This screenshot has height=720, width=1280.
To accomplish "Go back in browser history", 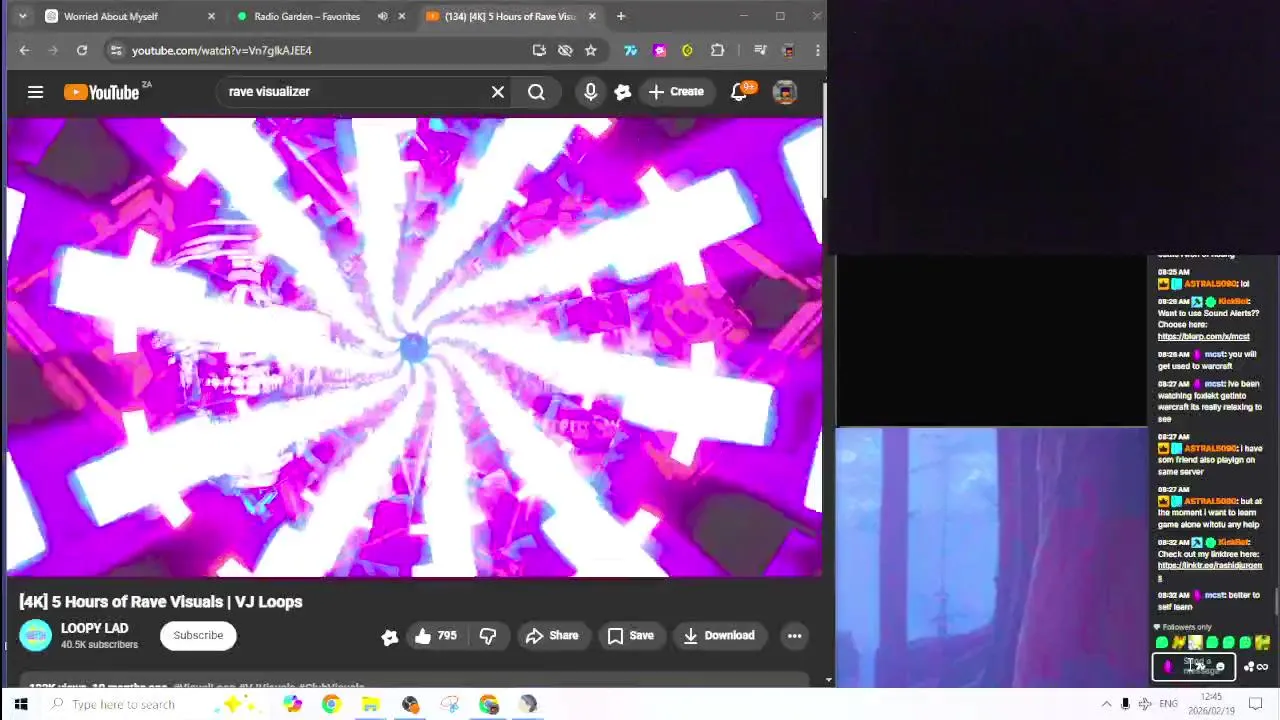I will [x=25, y=50].
